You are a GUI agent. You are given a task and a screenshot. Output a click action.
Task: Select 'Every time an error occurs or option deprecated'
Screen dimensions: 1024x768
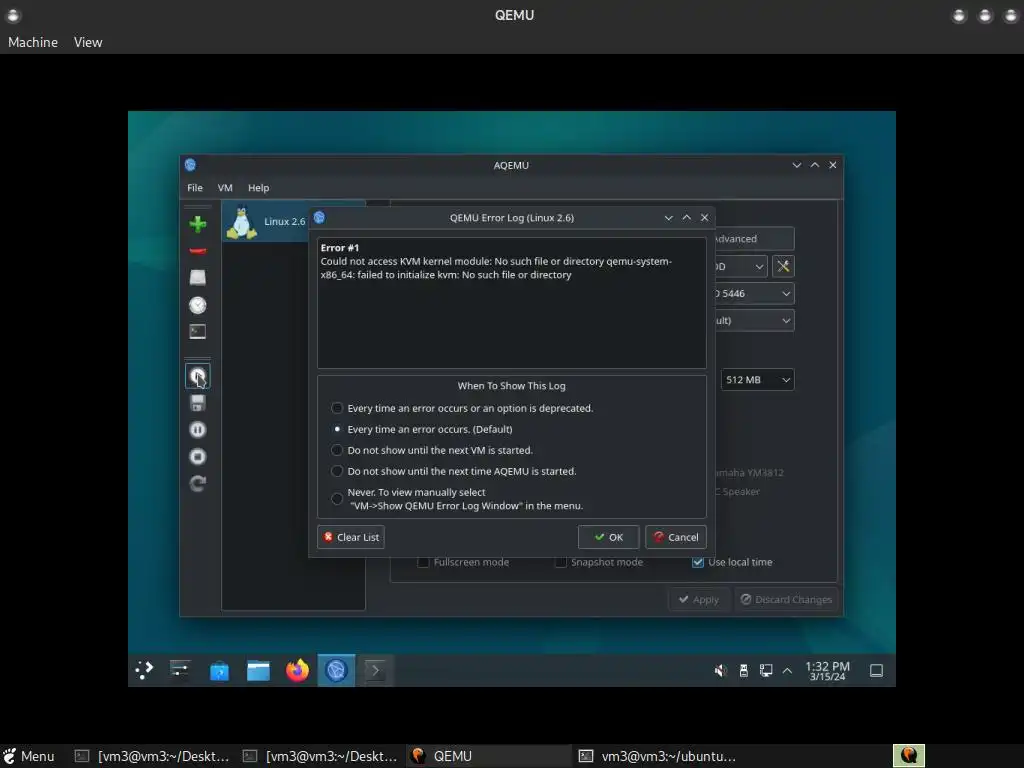click(x=337, y=408)
